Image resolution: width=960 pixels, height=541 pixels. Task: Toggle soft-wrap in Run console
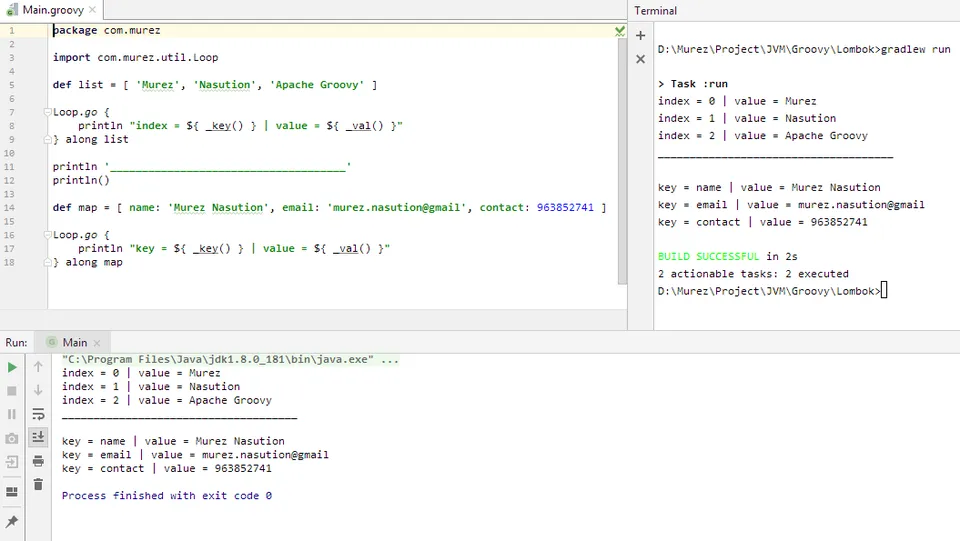click(x=38, y=414)
